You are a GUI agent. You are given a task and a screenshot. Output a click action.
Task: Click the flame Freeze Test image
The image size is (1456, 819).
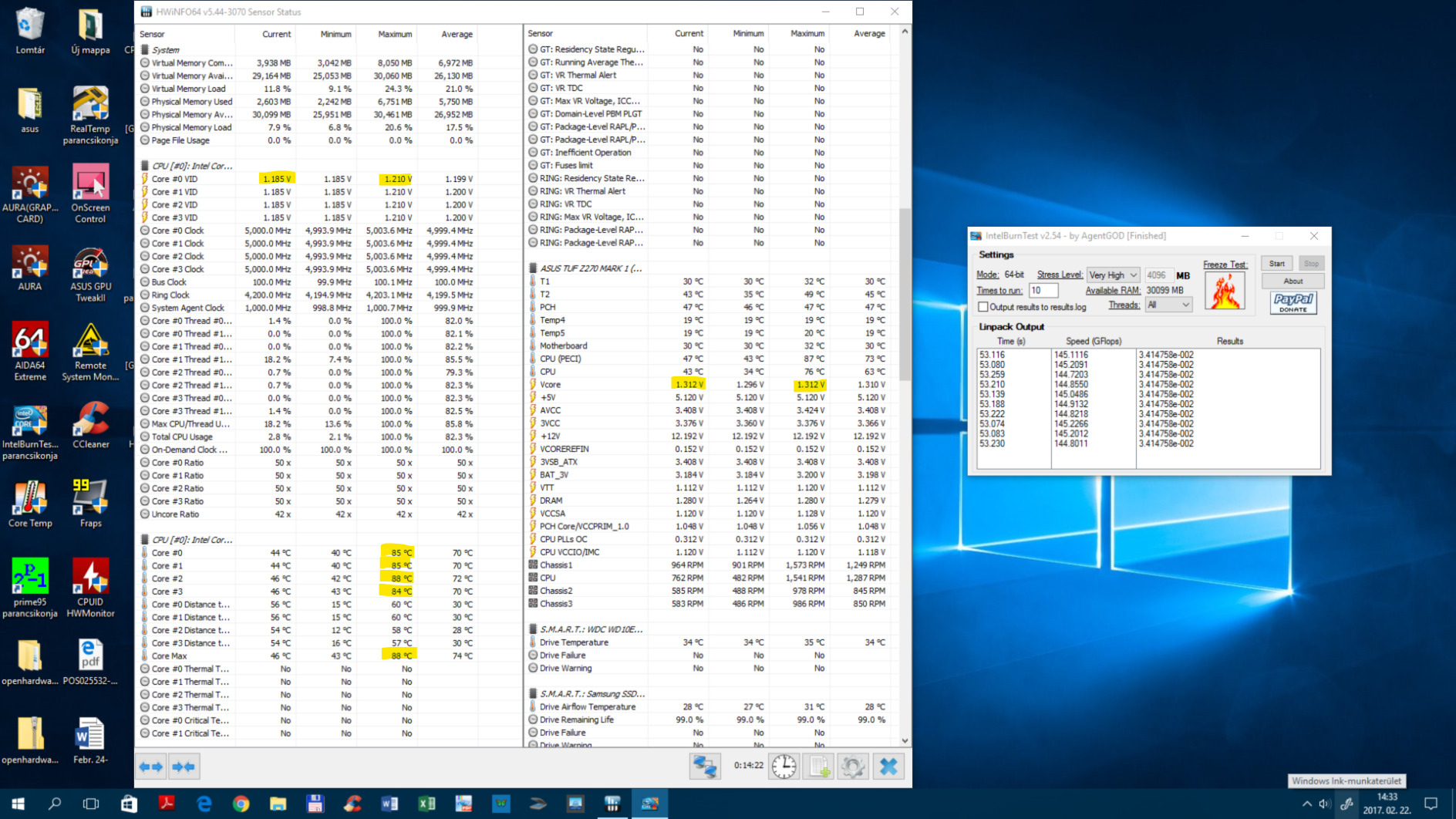(1225, 292)
